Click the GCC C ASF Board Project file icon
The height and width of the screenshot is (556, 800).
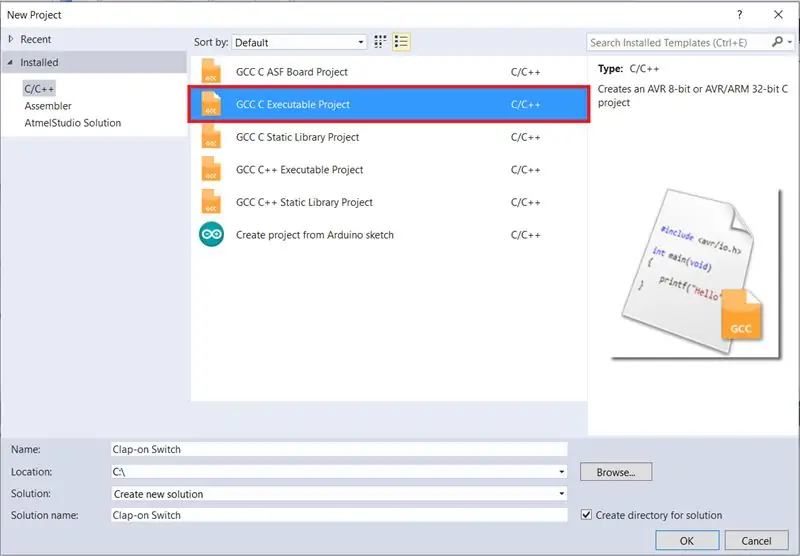(211, 71)
